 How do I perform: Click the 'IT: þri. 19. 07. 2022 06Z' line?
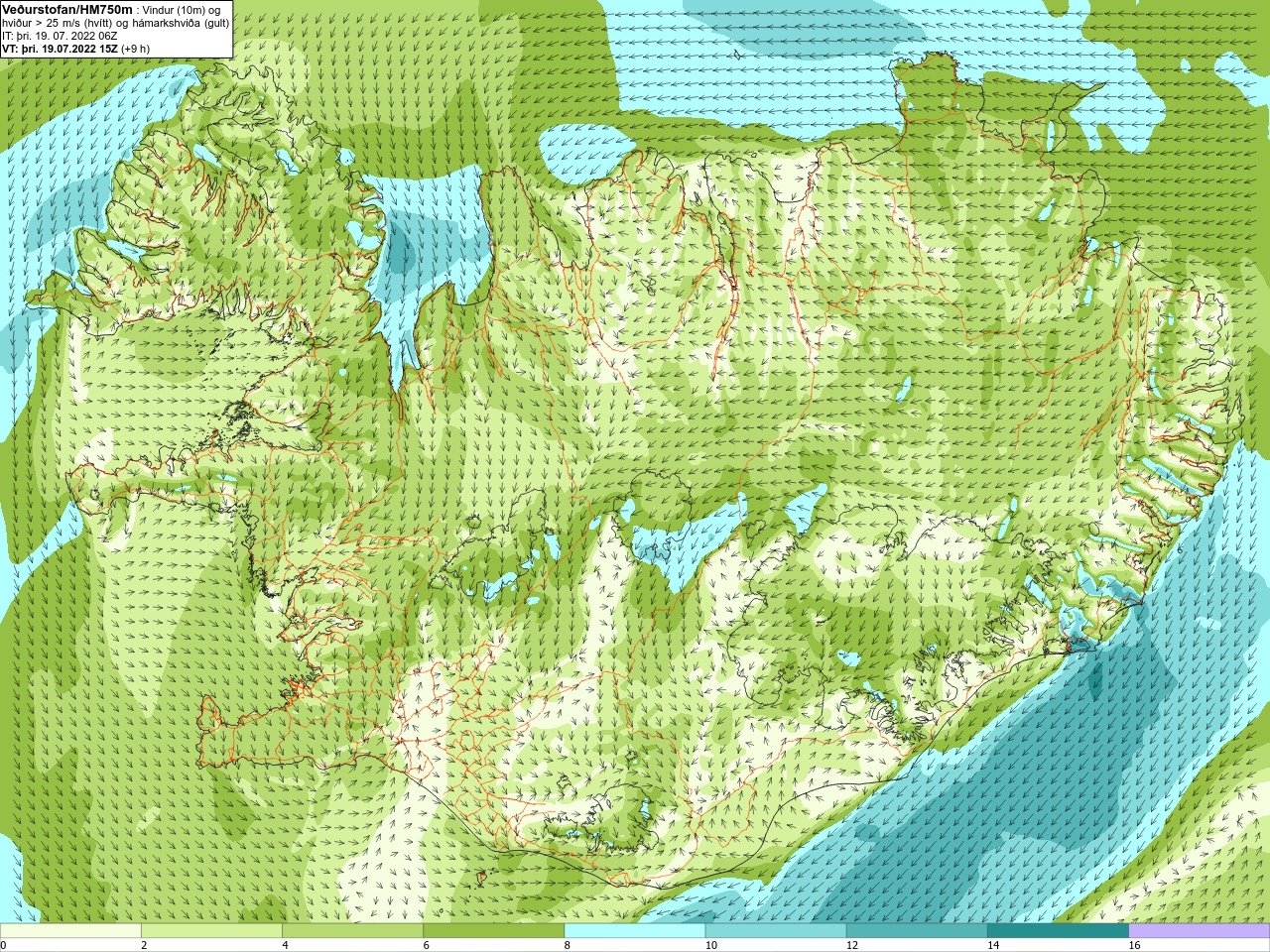[x=60, y=36]
